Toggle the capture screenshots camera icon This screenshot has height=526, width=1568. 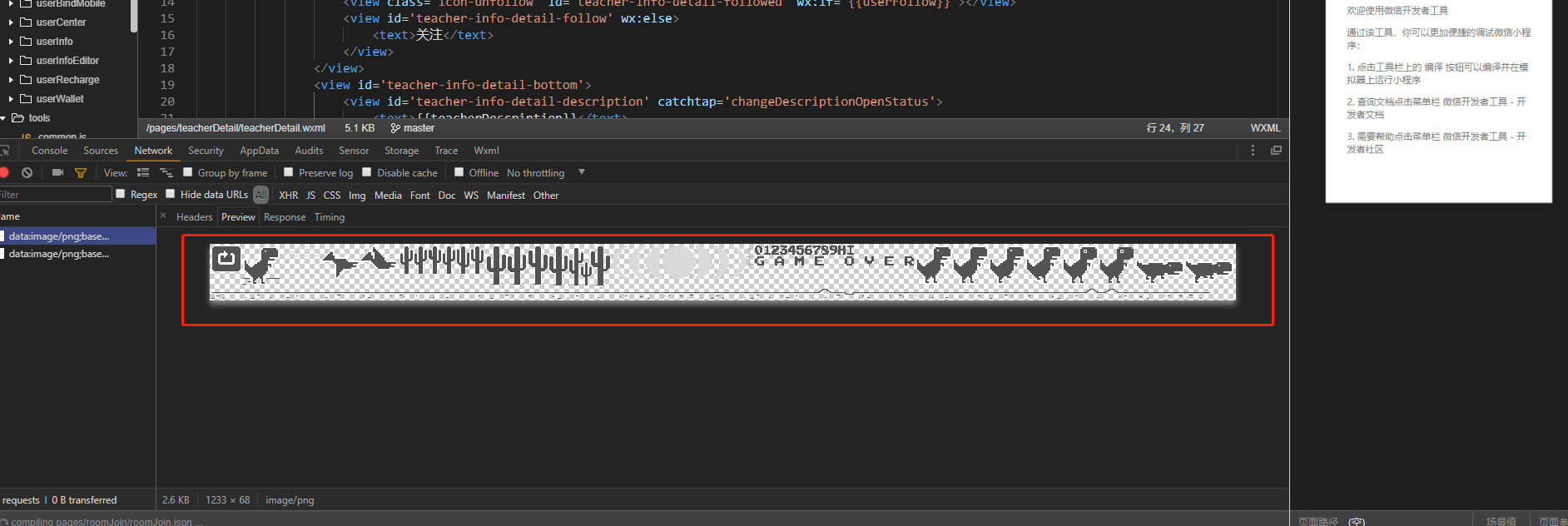tap(57, 172)
